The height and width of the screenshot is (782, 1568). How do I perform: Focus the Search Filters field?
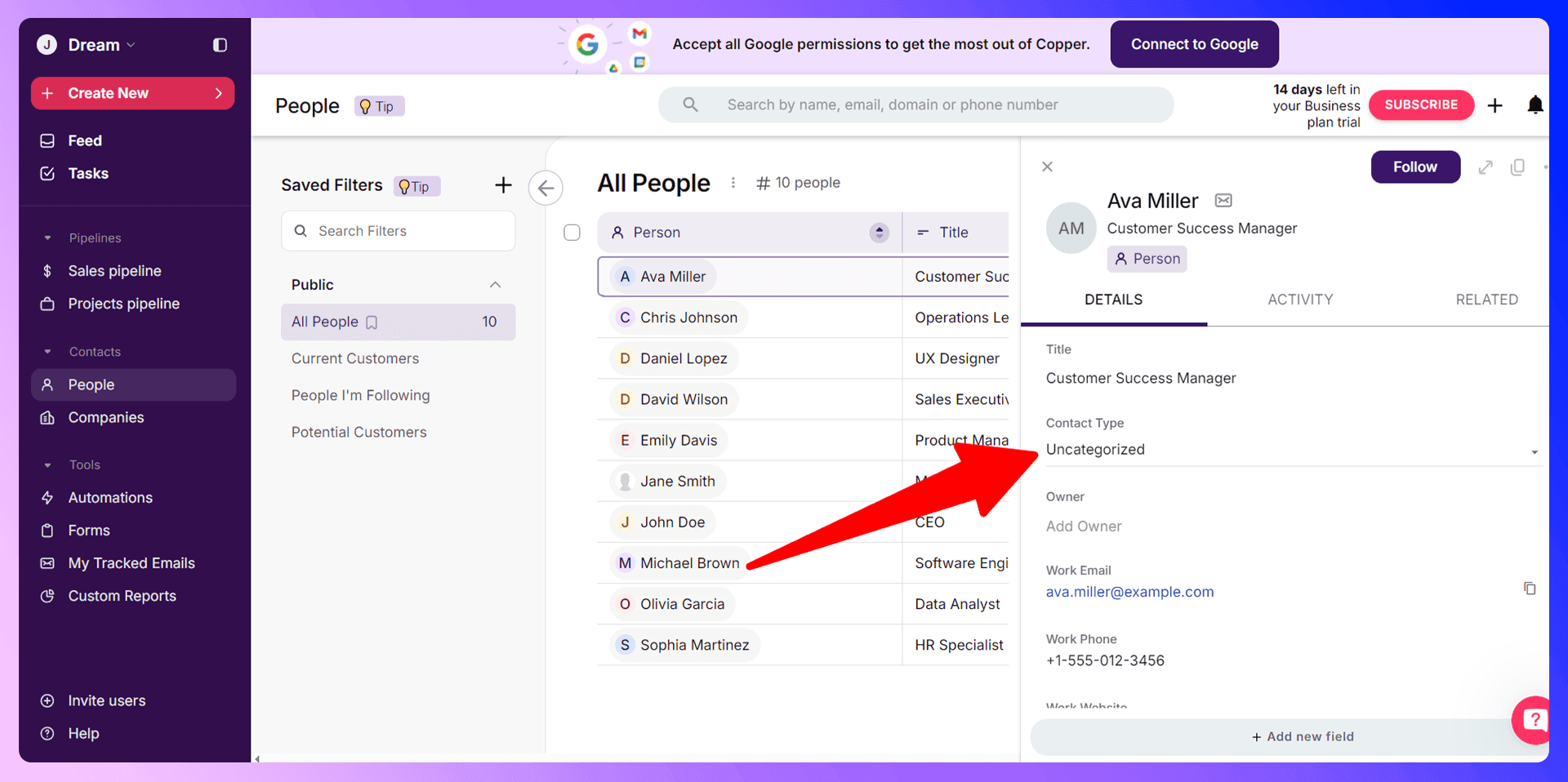(399, 231)
